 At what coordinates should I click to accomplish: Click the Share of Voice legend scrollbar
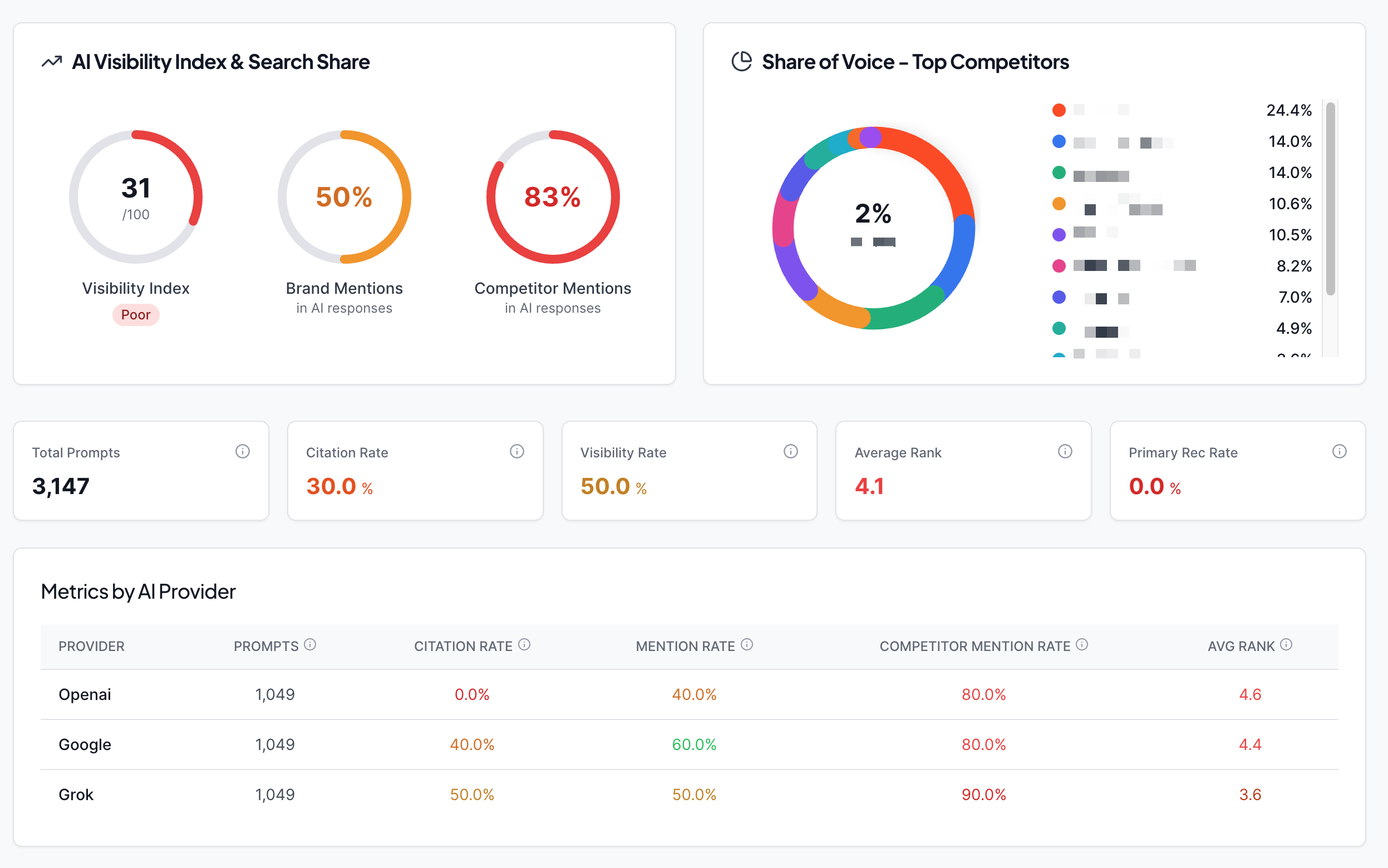point(1330,198)
